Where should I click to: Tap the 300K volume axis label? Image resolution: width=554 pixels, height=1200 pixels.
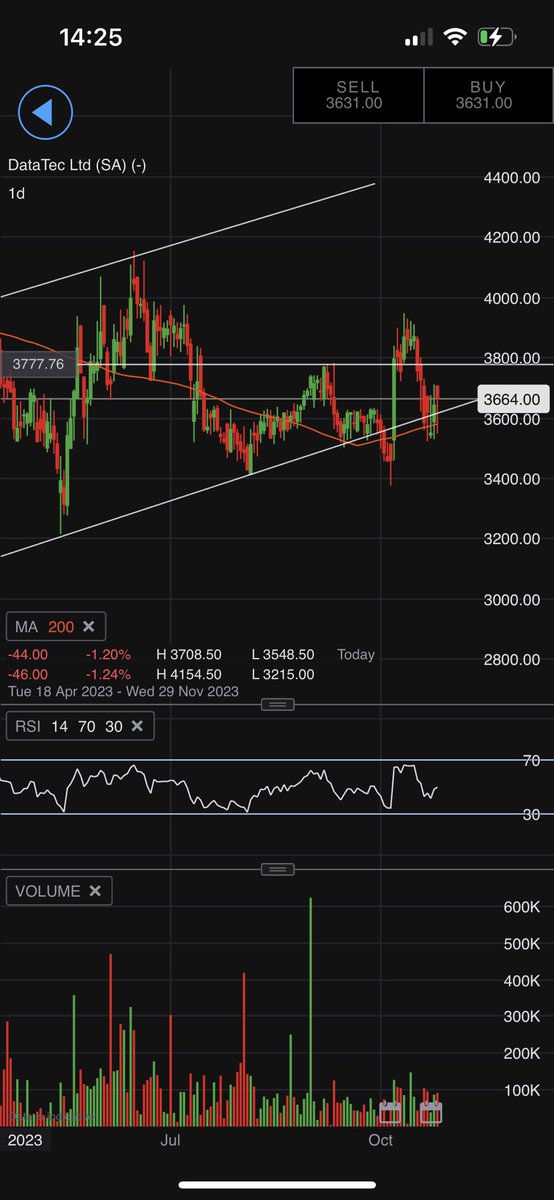click(520, 1017)
